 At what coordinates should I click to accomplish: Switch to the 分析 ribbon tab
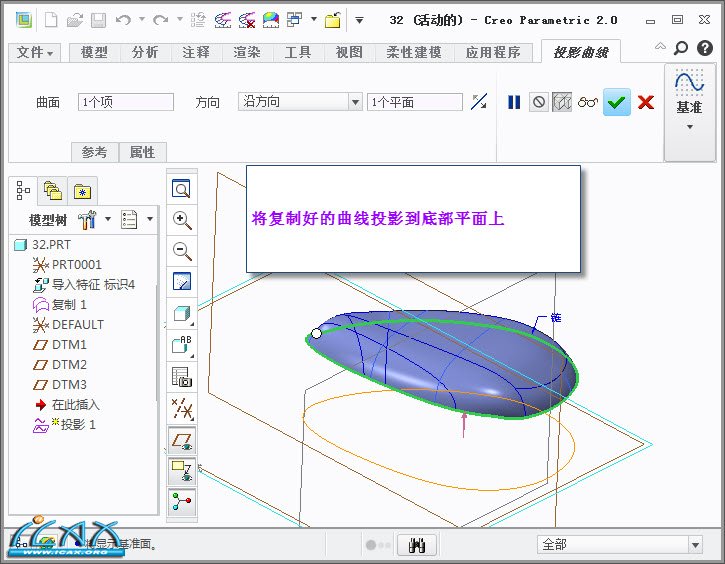point(145,52)
